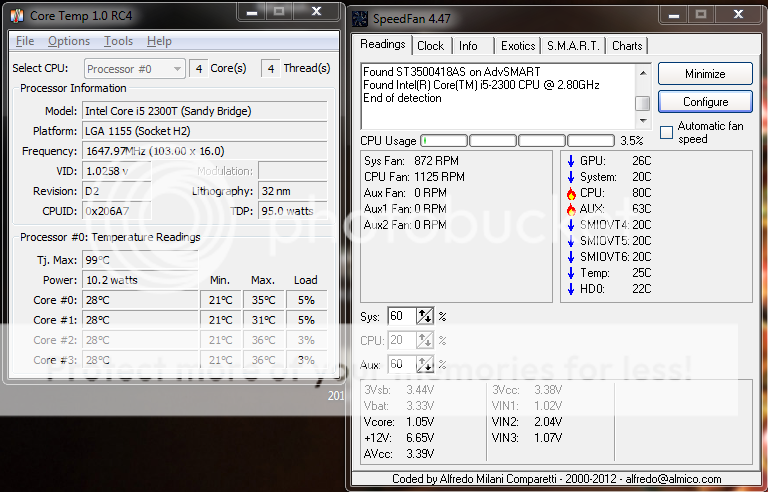Click the Lithography value 32 nm

[x=293, y=191]
